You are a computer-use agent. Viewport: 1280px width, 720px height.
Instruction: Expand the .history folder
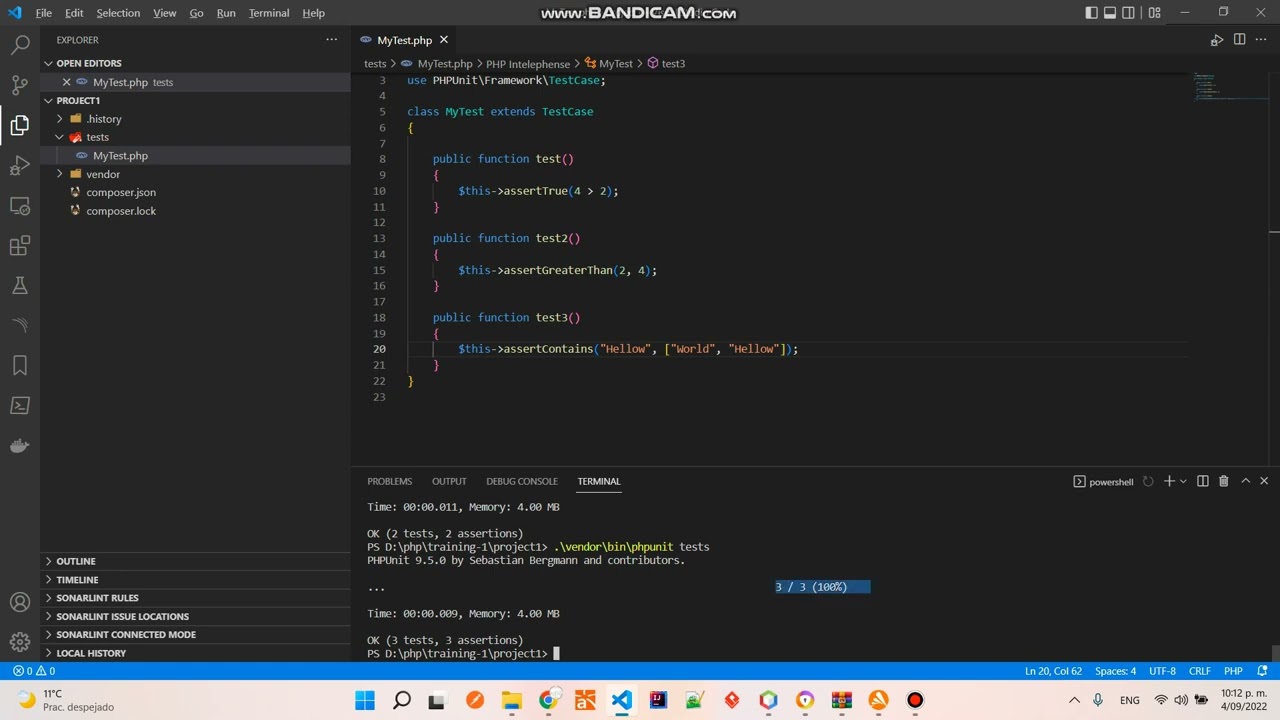pos(60,119)
